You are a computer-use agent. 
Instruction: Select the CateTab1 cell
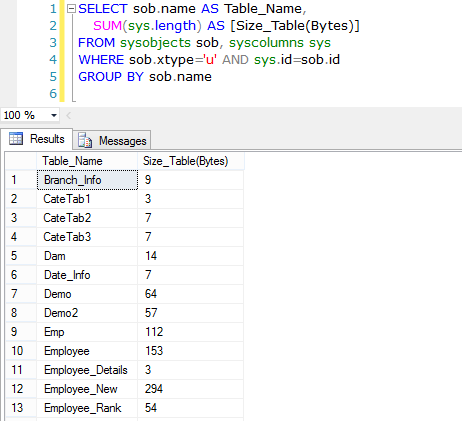(87, 199)
